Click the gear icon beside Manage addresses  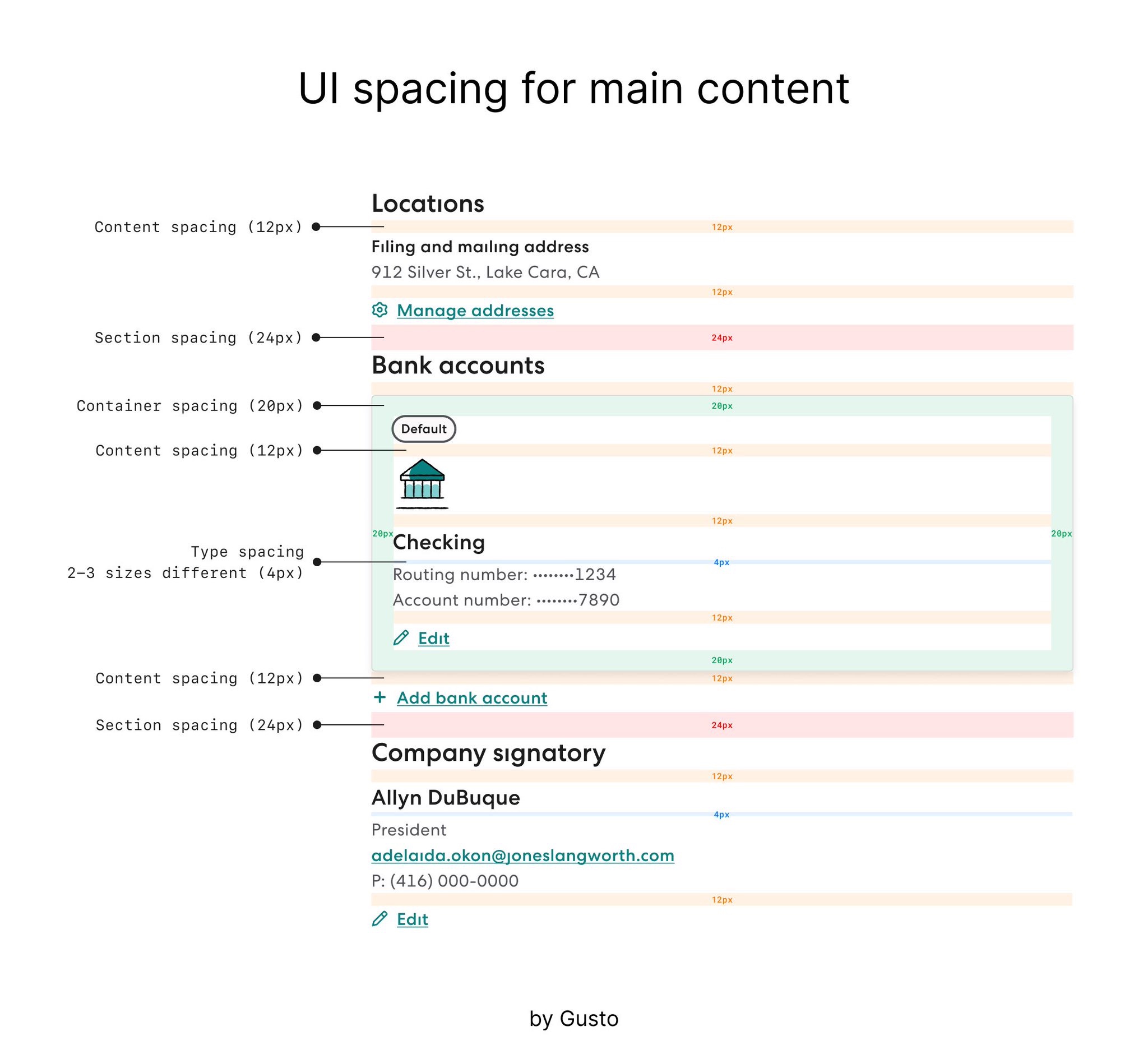(380, 310)
